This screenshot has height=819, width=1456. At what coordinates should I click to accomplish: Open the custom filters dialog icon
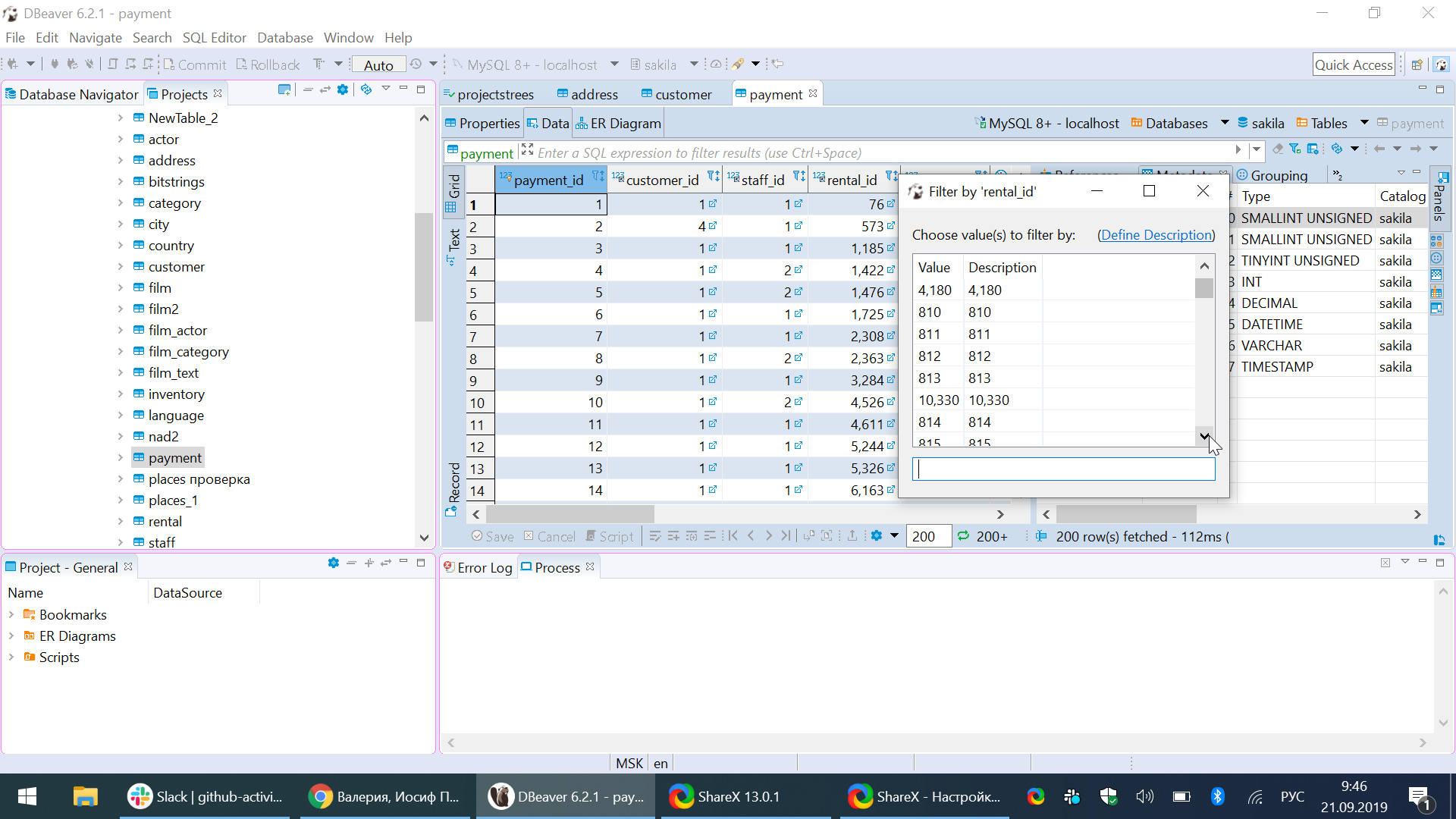click(x=1294, y=149)
